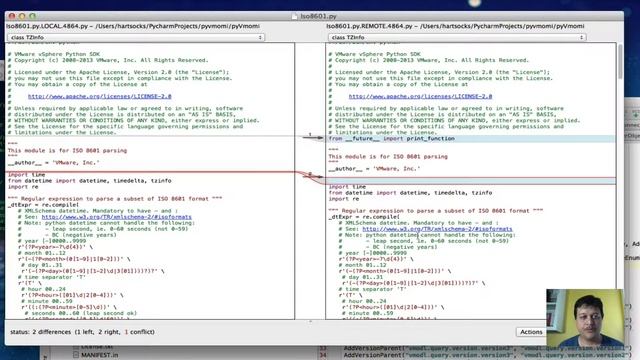Open the w3.org xmlschema link in right pane

437,229
